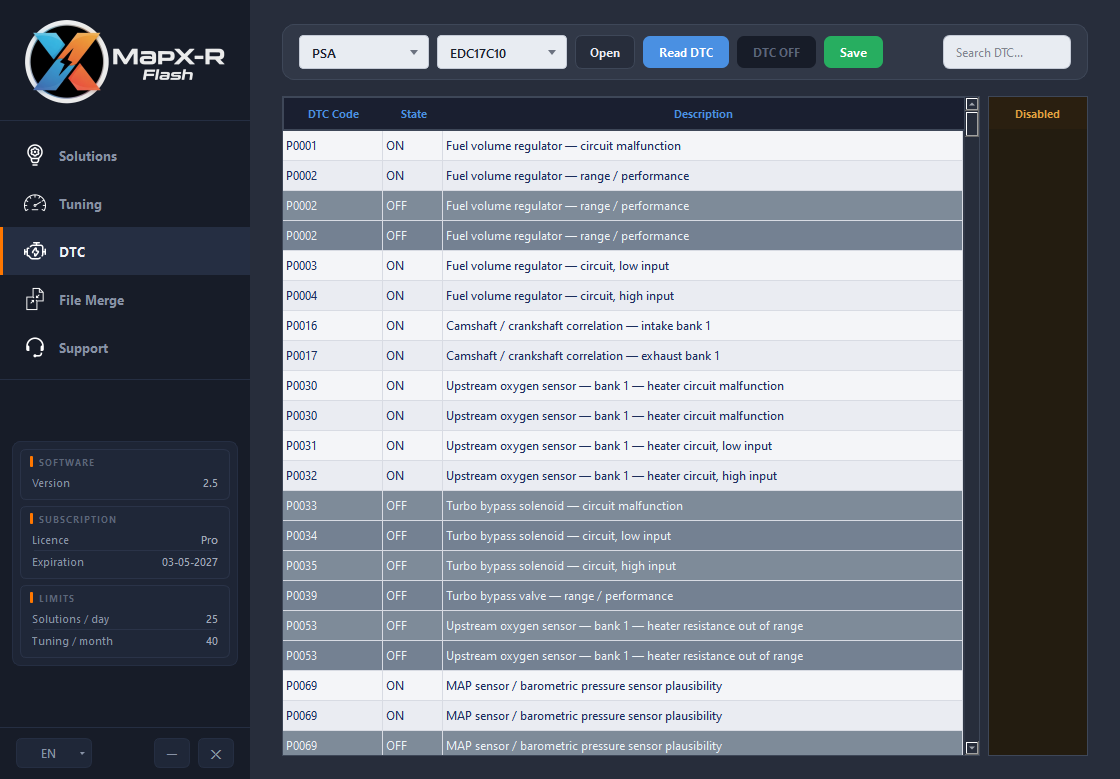Select the P0035 code cell
Viewport: 1120px width, 779px height.
333,566
